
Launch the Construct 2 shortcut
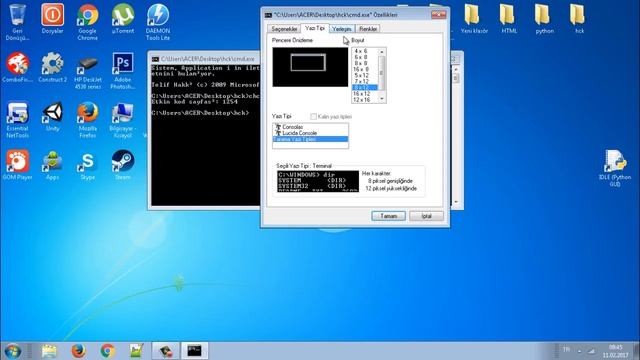pyautogui.click(x=52, y=67)
